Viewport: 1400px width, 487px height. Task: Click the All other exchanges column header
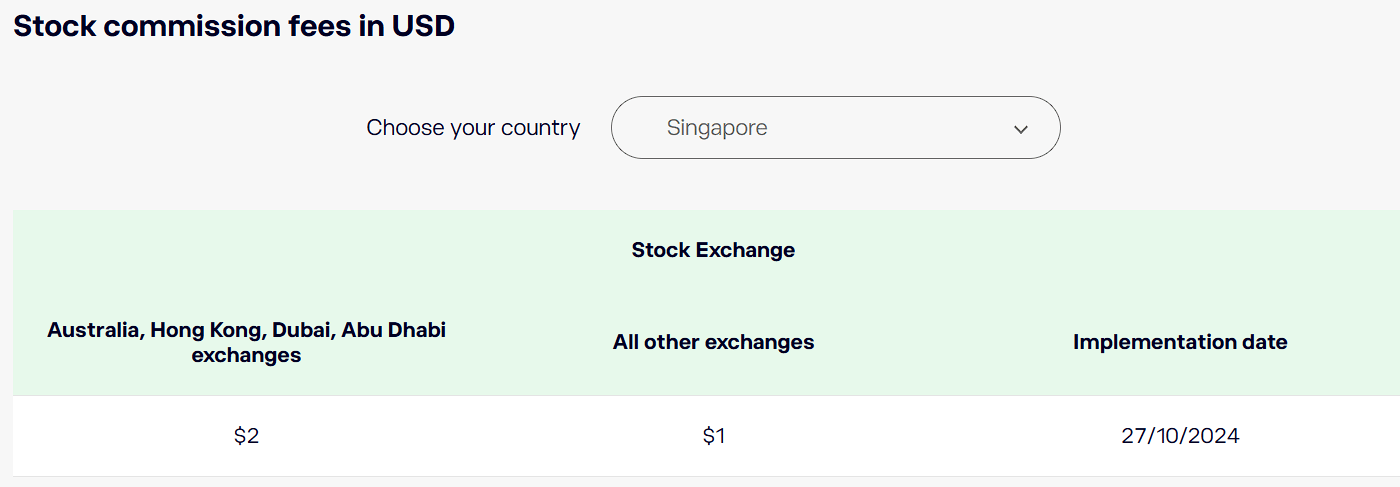click(713, 342)
